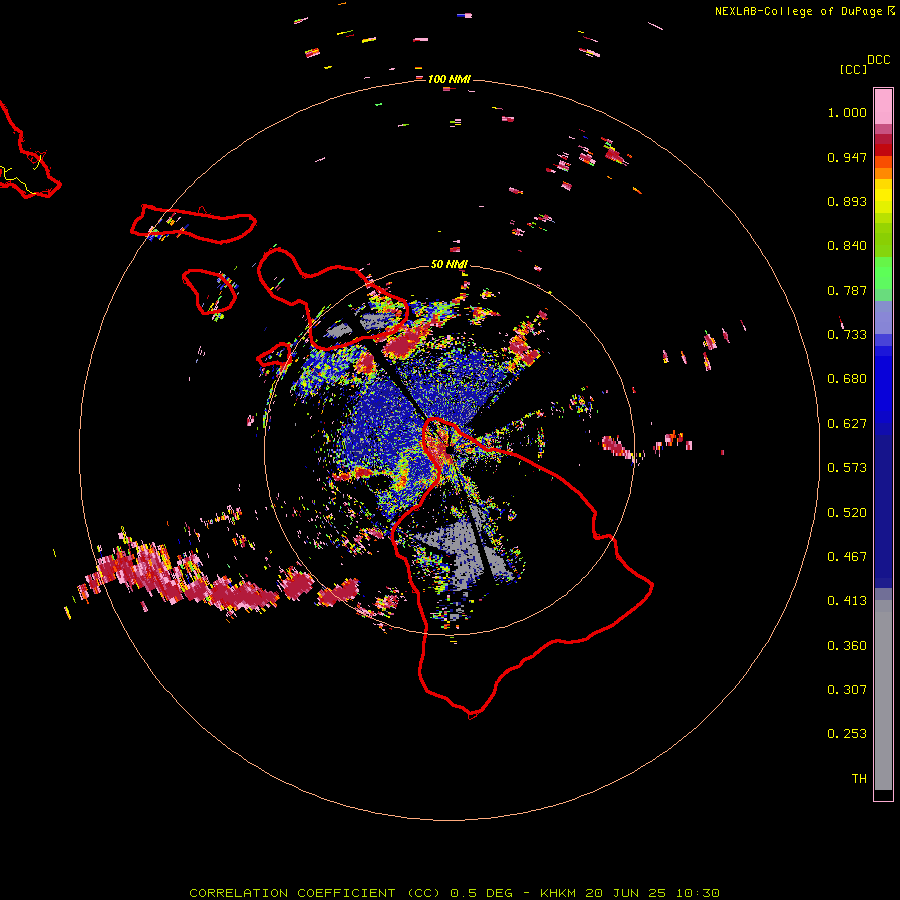This screenshot has width=900, height=900.
Task: Click the CORRELATION COEFFICIENT product title at the bottom
Action: [x=316, y=893]
